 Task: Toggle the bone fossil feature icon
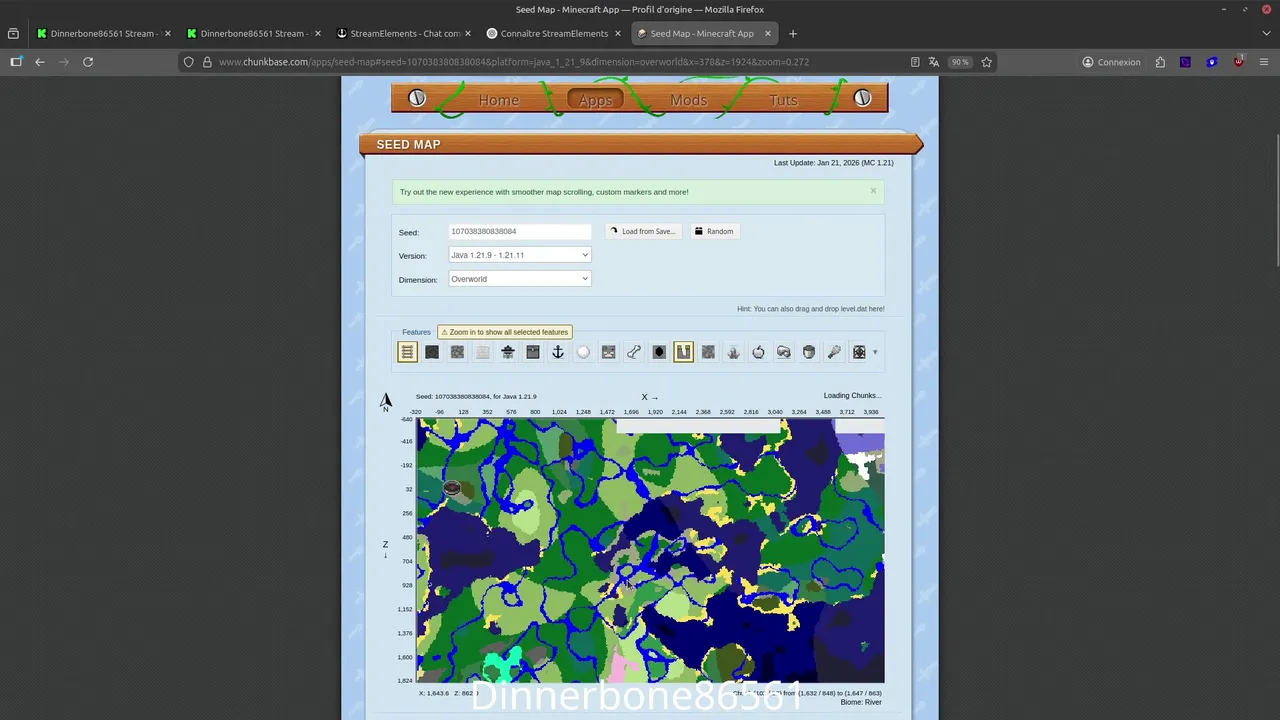[633, 352]
